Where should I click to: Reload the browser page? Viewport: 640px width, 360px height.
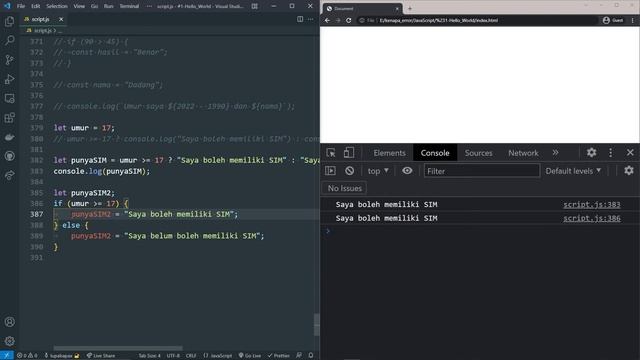coord(349,20)
